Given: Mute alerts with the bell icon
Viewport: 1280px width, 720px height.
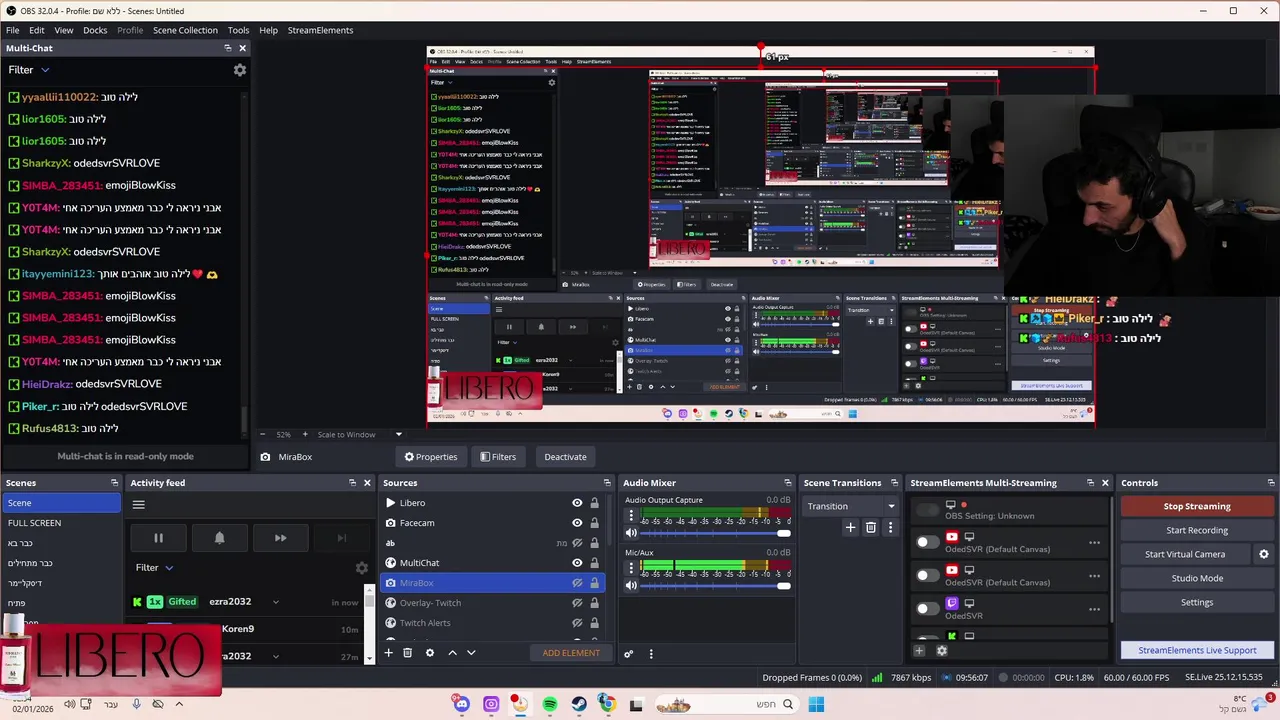Looking at the screenshot, I should point(220,538).
